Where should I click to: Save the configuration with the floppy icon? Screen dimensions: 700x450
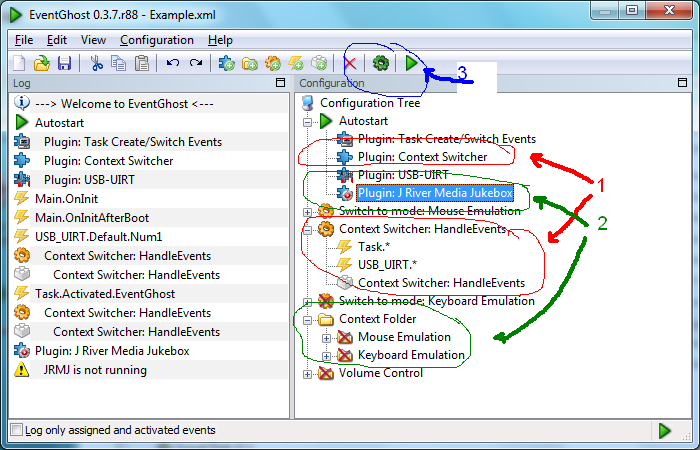(x=64, y=63)
